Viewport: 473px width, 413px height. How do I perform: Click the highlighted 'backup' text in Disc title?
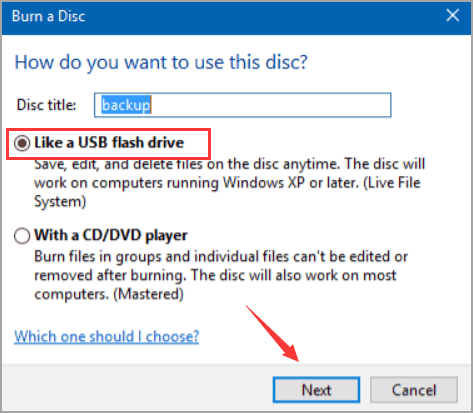[x=126, y=105]
